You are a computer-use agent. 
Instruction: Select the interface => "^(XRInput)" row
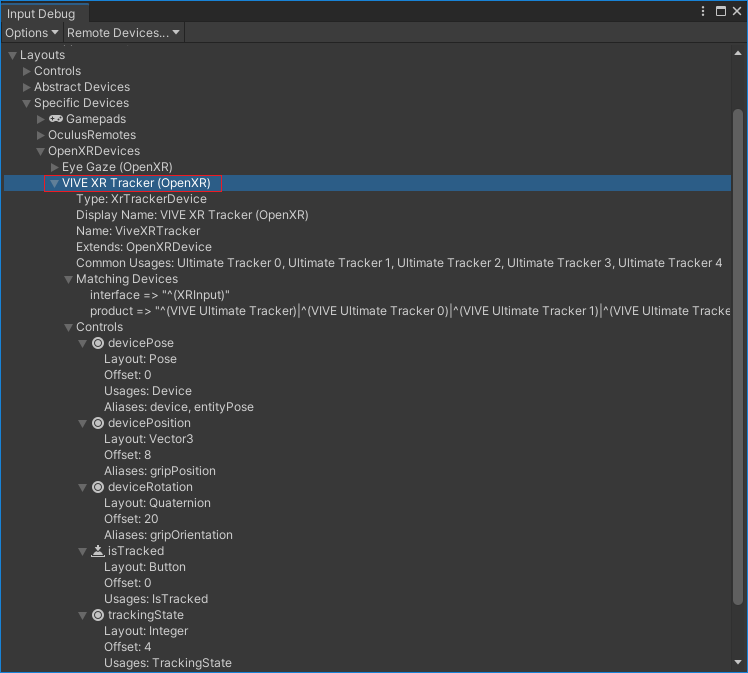pos(367,295)
